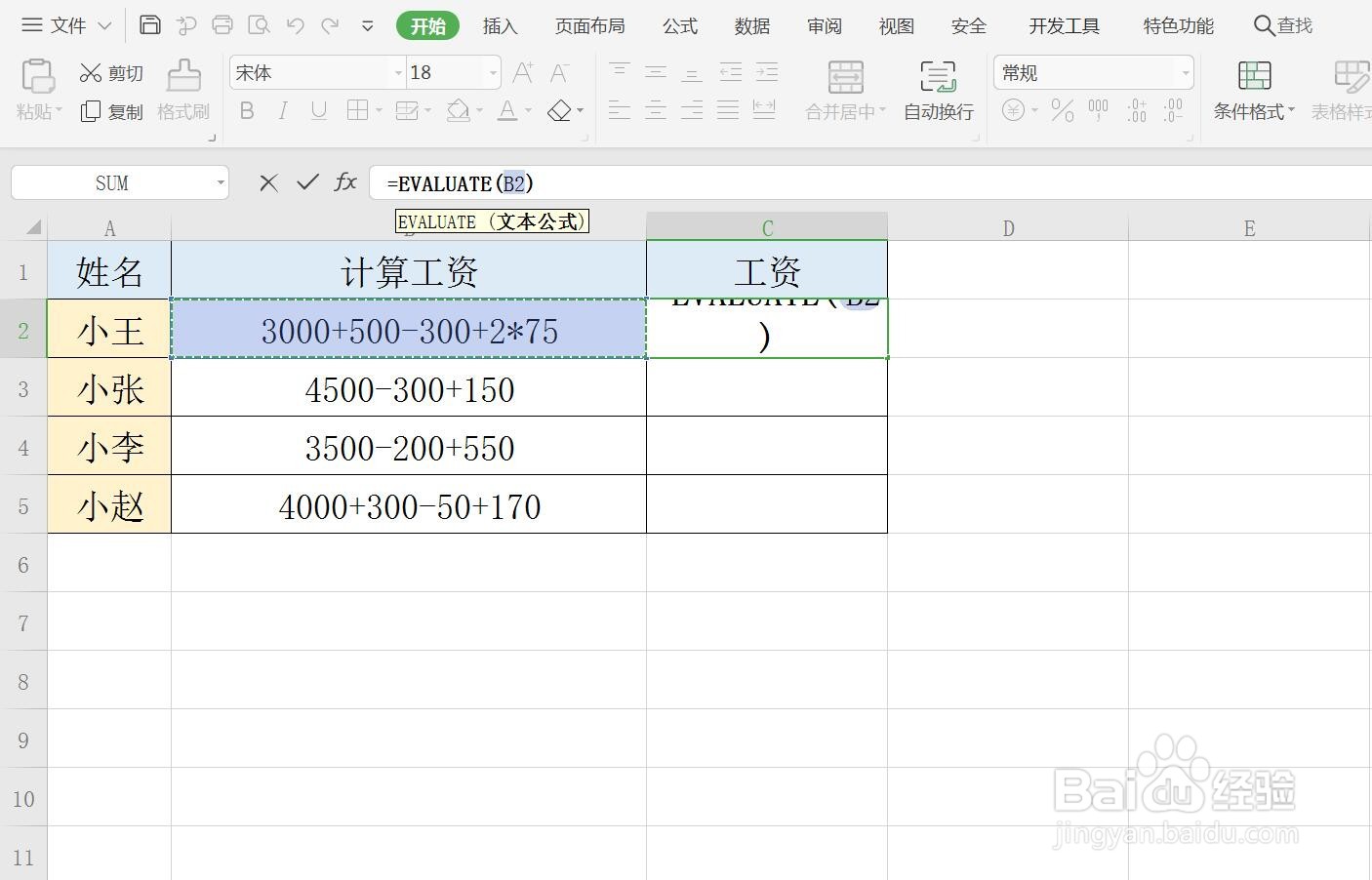Select cell containing 4500-300+150
Image resolution: width=1372 pixels, height=880 pixels.
pyautogui.click(x=409, y=387)
